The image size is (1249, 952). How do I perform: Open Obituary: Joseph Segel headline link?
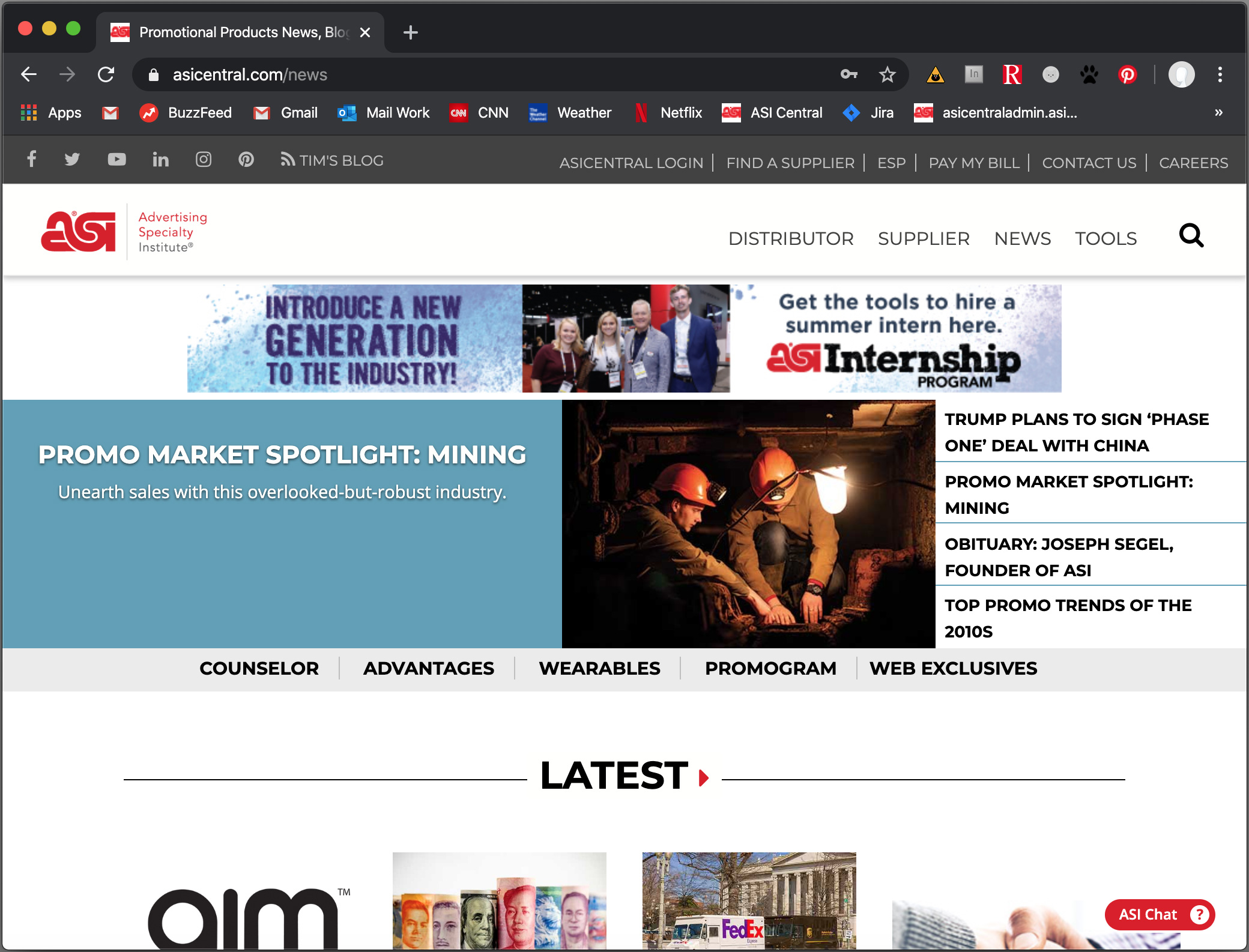(x=1059, y=556)
